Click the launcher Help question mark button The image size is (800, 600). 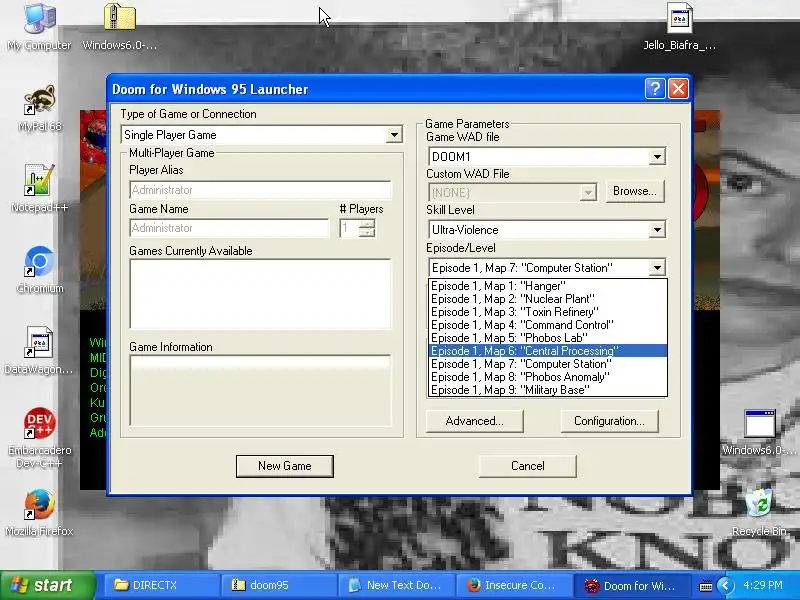pyautogui.click(x=655, y=89)
